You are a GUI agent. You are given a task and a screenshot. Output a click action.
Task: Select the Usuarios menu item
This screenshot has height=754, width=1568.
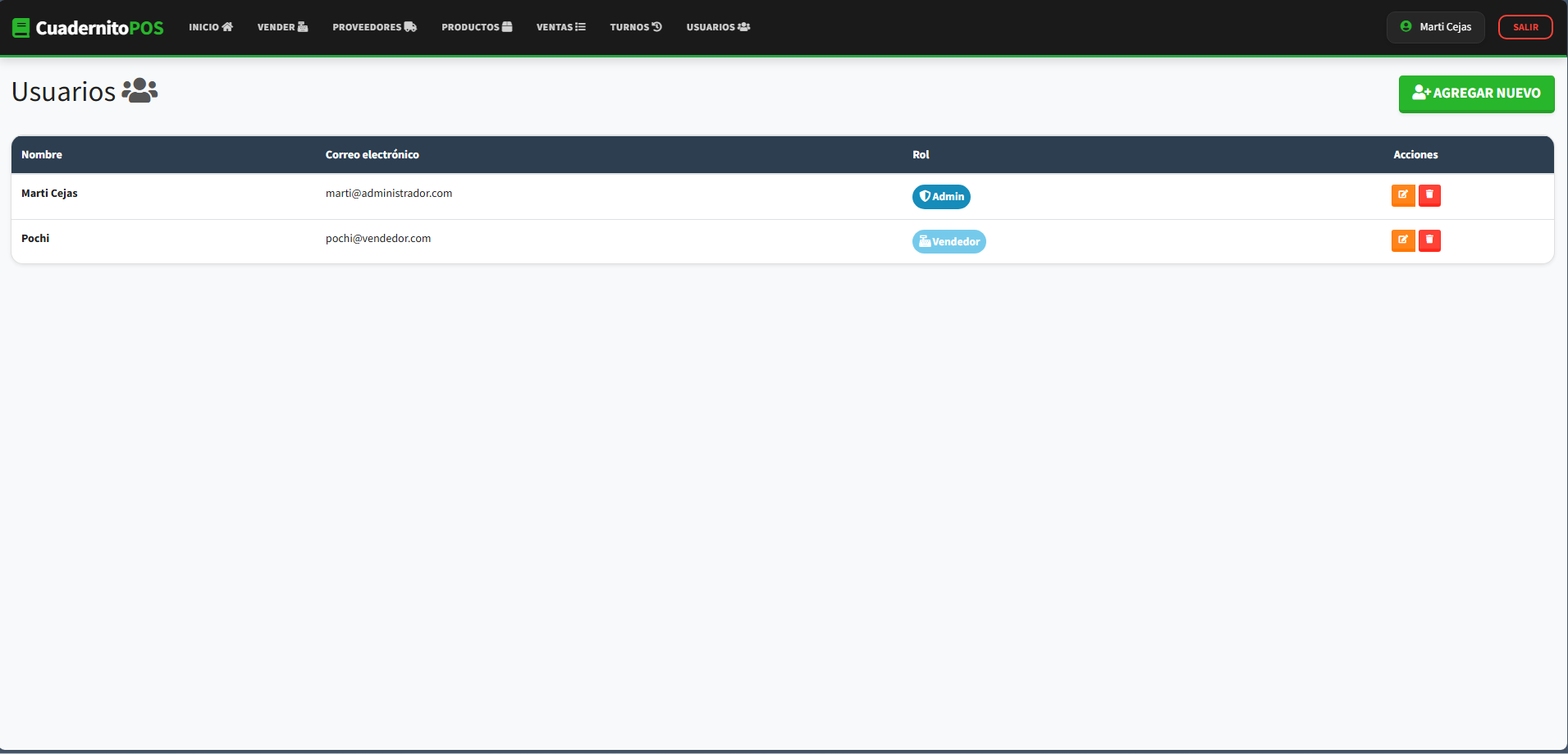pos(718,27)
